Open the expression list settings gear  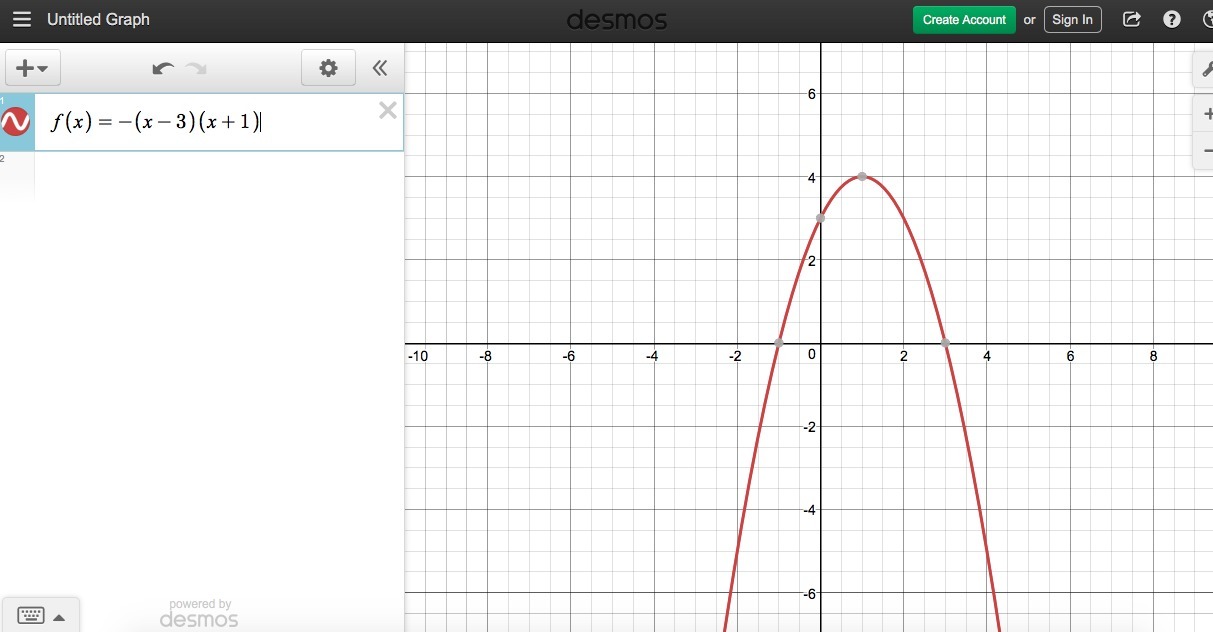[x=328, y=68]
